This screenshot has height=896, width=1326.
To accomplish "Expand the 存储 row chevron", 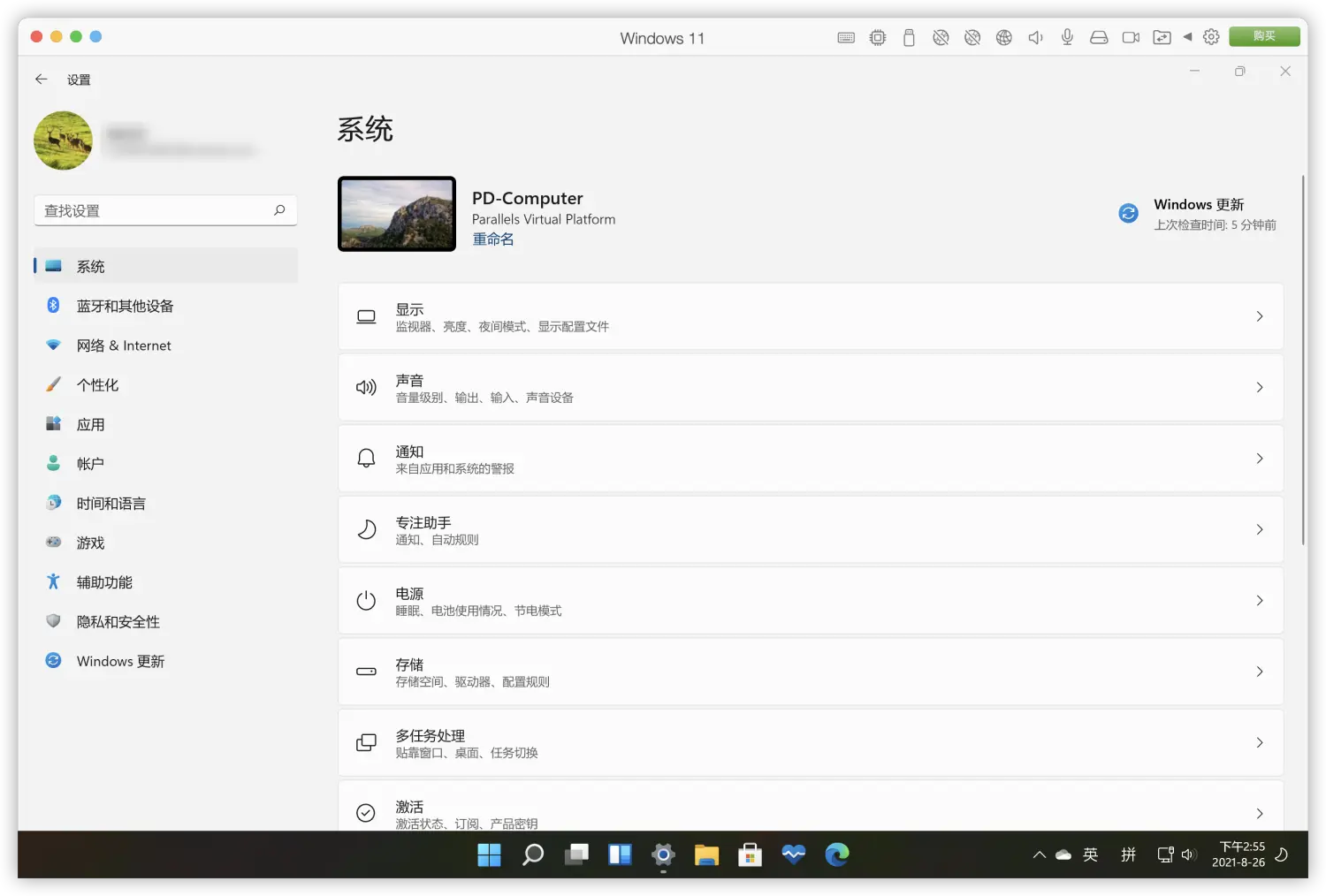I will (x=1260, y=672).
